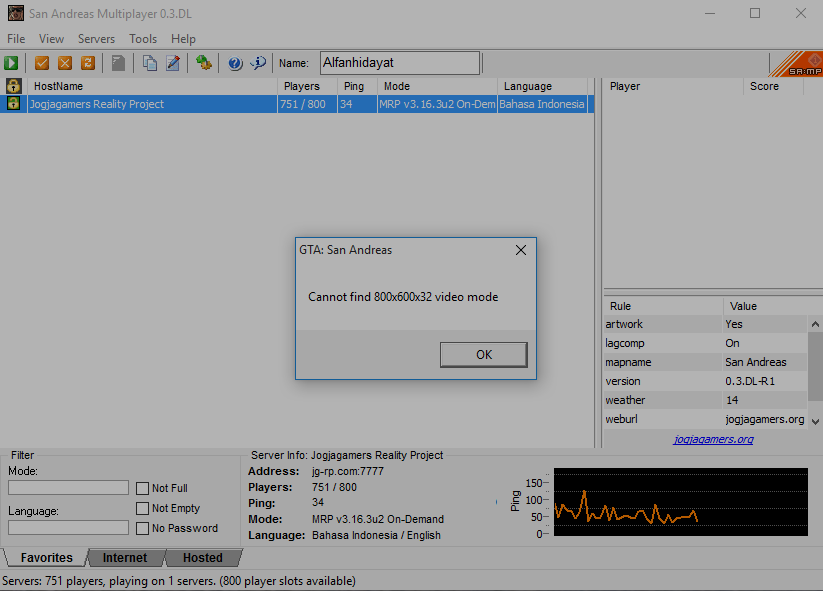
Task: Sort by the Language column header
Action: pyautogui.click(x=543, y=86)
